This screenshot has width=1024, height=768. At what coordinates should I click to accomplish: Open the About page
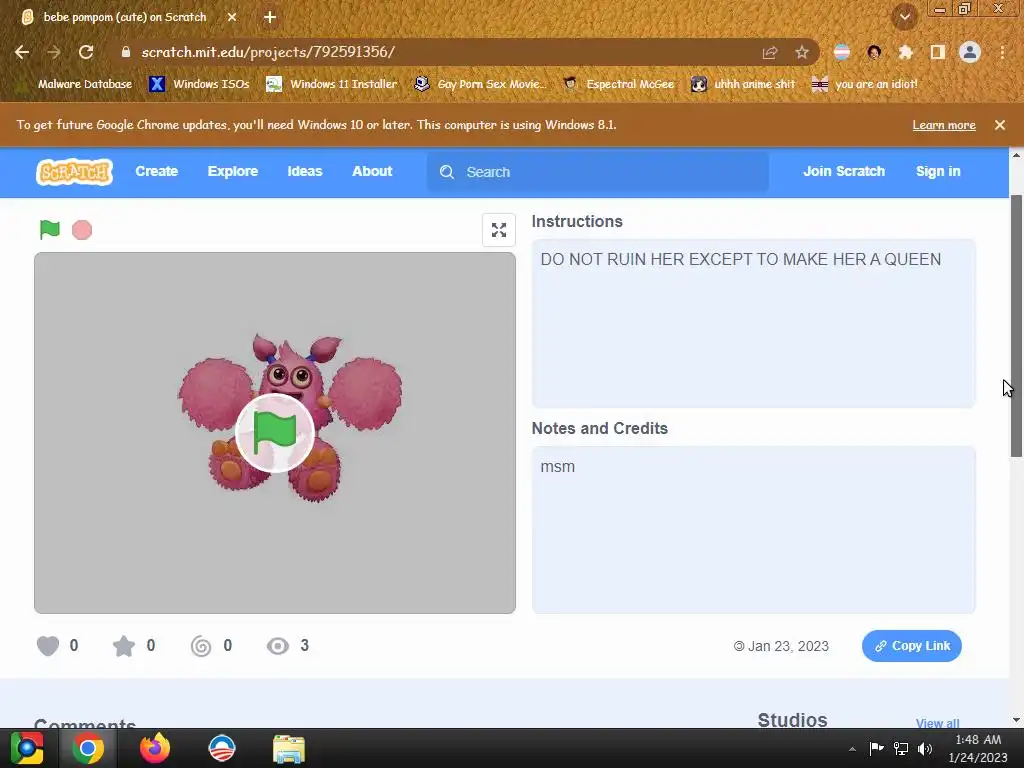pyautogui.click(x=372, y=171)
